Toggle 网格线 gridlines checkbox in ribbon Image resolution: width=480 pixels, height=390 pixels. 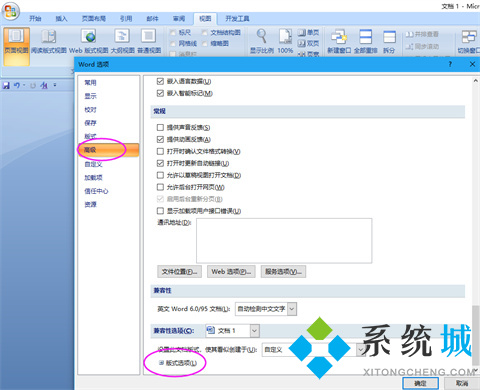point(173,44)
